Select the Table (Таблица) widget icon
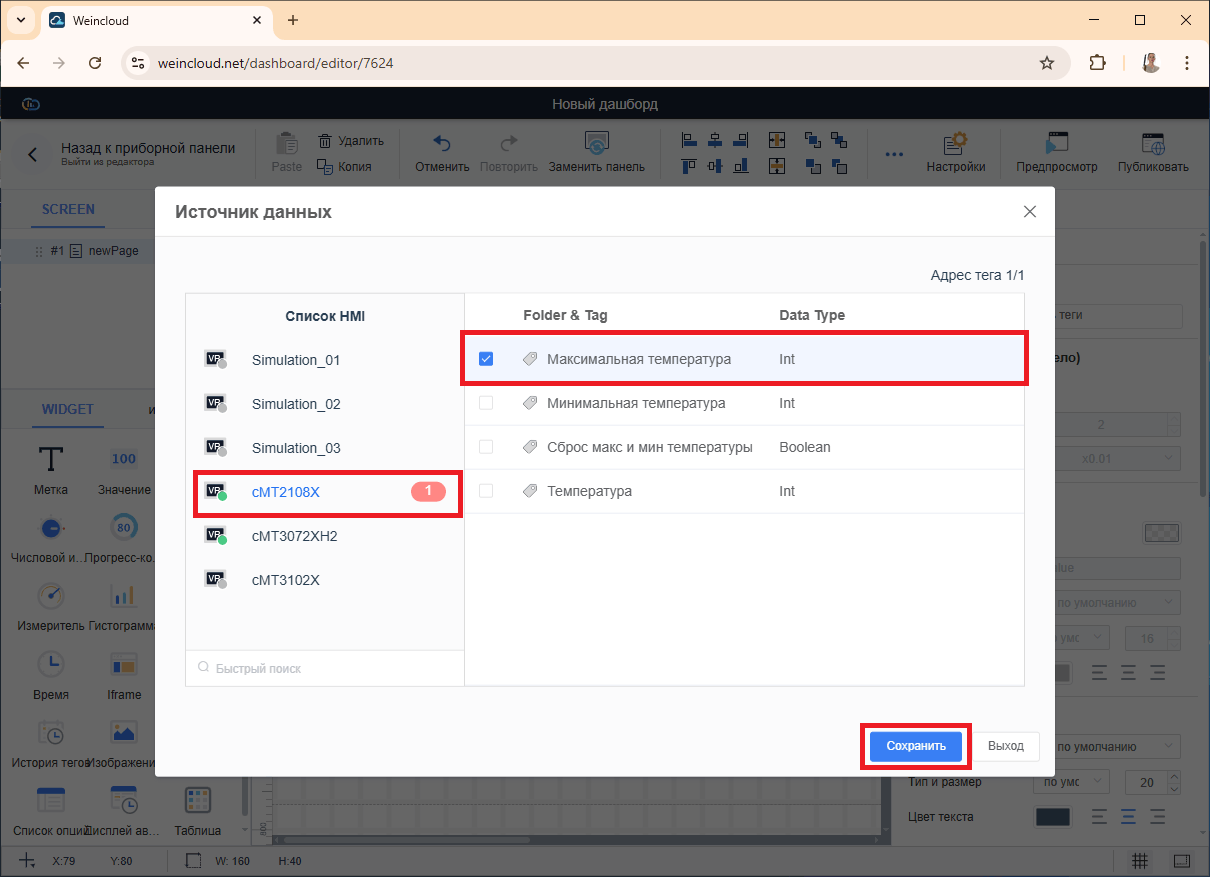 [197, 801]
